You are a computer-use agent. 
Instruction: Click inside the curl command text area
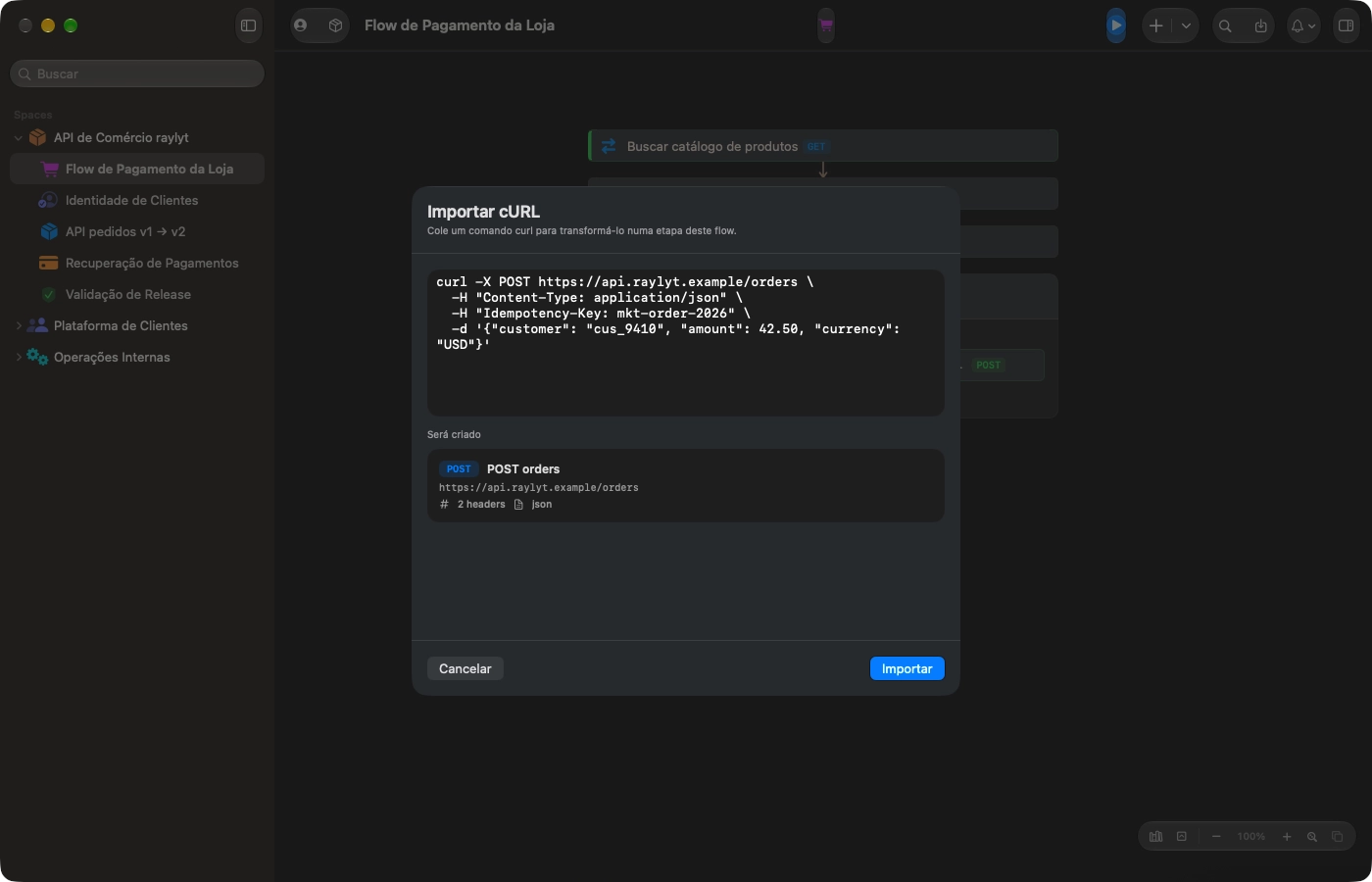[686, 343]
